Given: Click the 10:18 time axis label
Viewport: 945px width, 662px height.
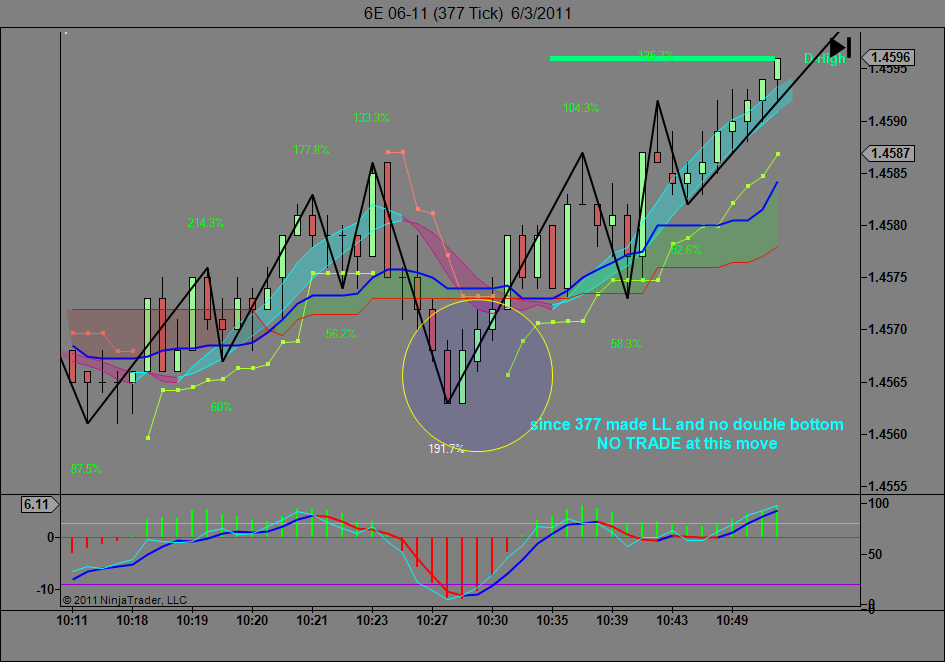Looking at the screenshot, I should (132, 620).
